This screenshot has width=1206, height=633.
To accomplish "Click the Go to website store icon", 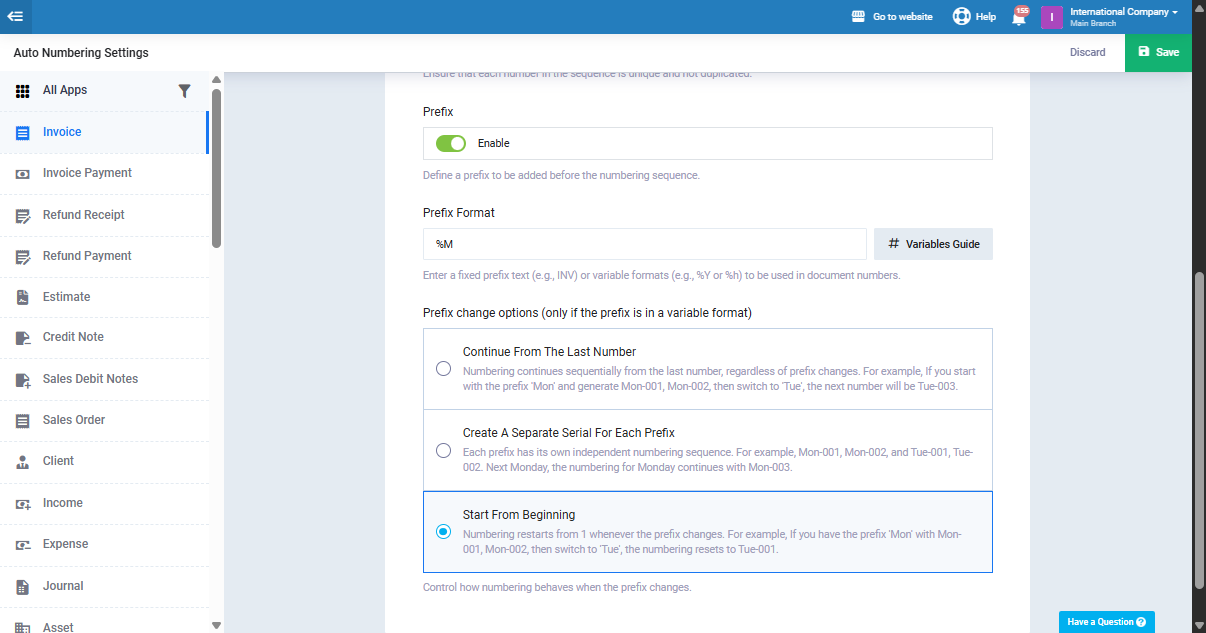I will click(x=858, y=17).
